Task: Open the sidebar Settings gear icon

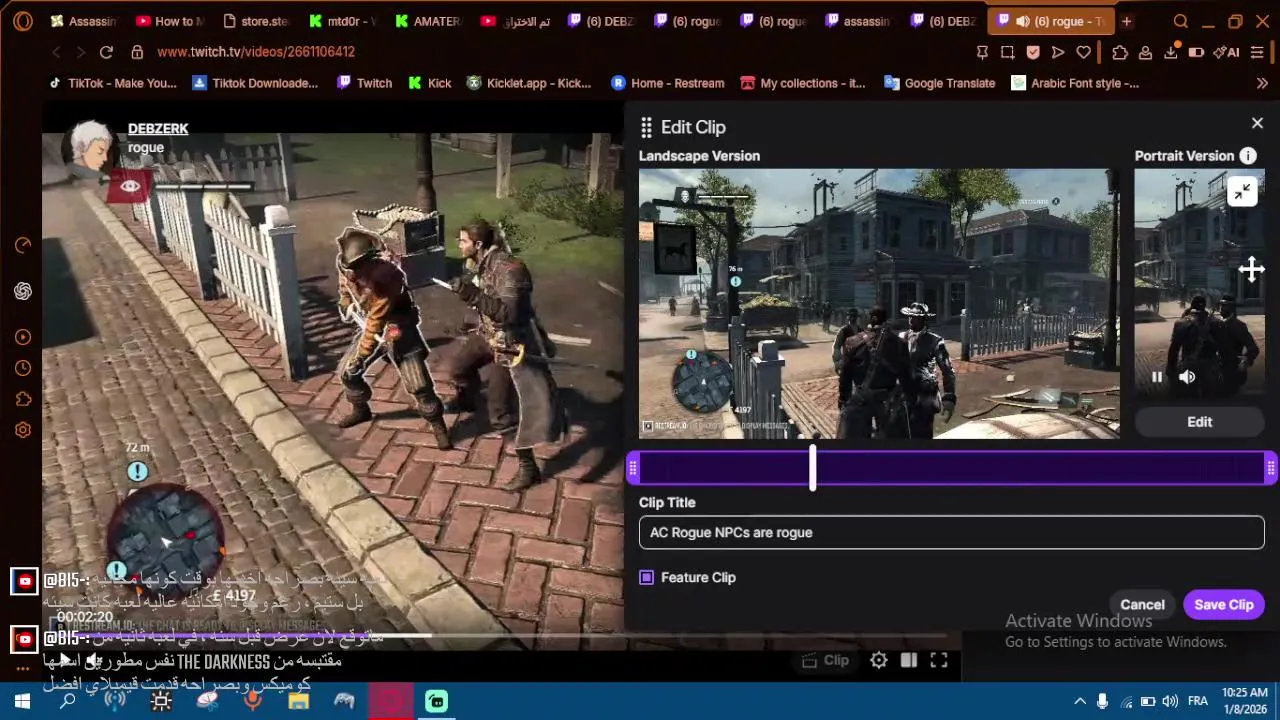Action: point(23,430)
